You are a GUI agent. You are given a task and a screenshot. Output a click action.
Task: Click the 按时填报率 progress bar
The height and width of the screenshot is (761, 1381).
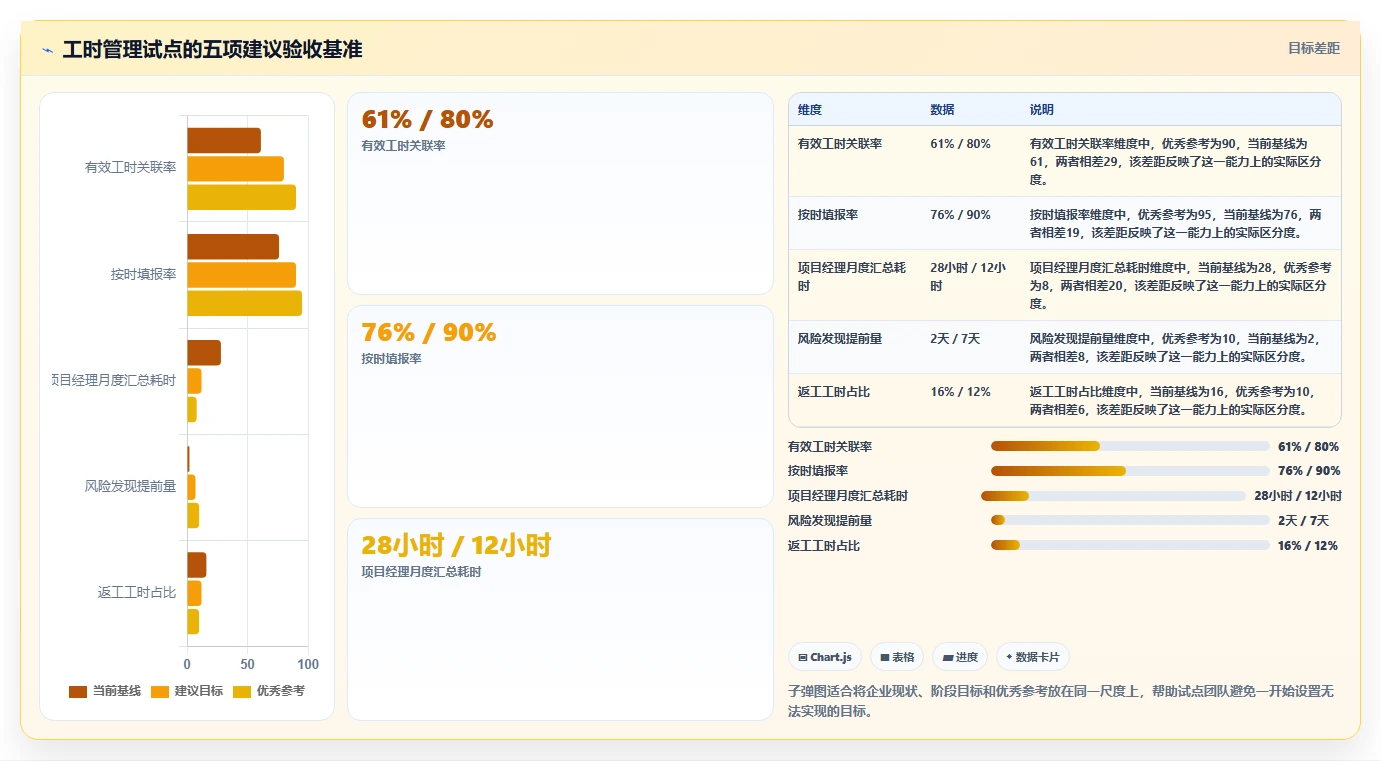pyautogui.click(x=1130, y=471)
